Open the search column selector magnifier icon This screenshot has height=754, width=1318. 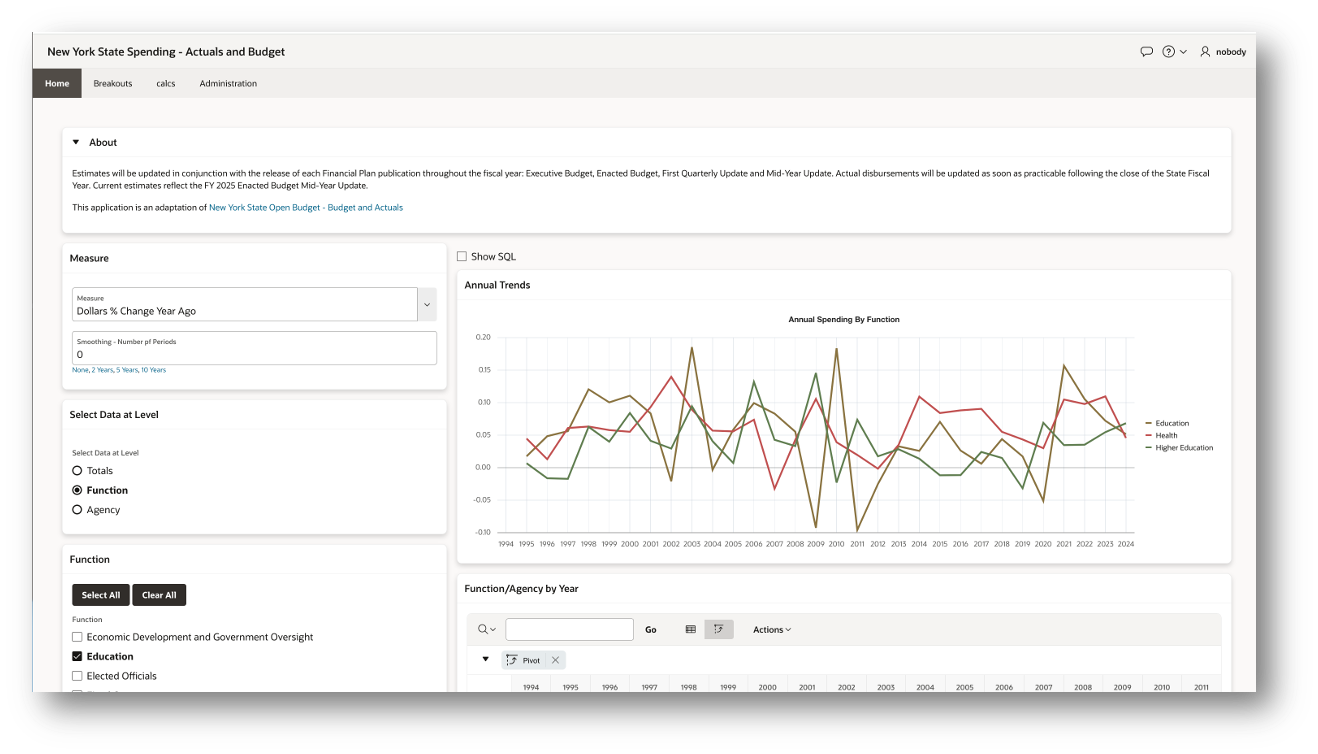(x=487, y=629)
